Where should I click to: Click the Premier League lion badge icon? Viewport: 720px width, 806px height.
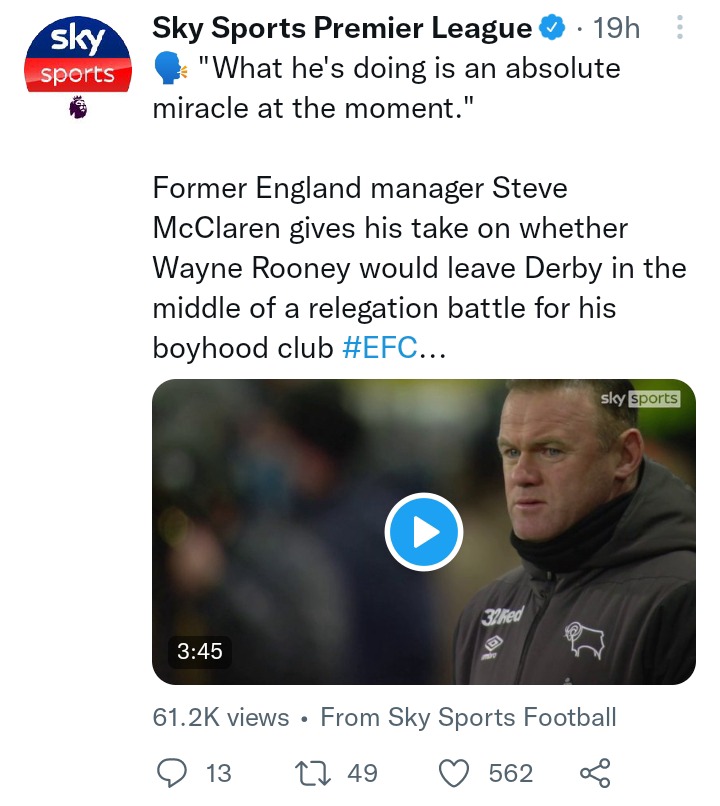(x=78, y=107)
